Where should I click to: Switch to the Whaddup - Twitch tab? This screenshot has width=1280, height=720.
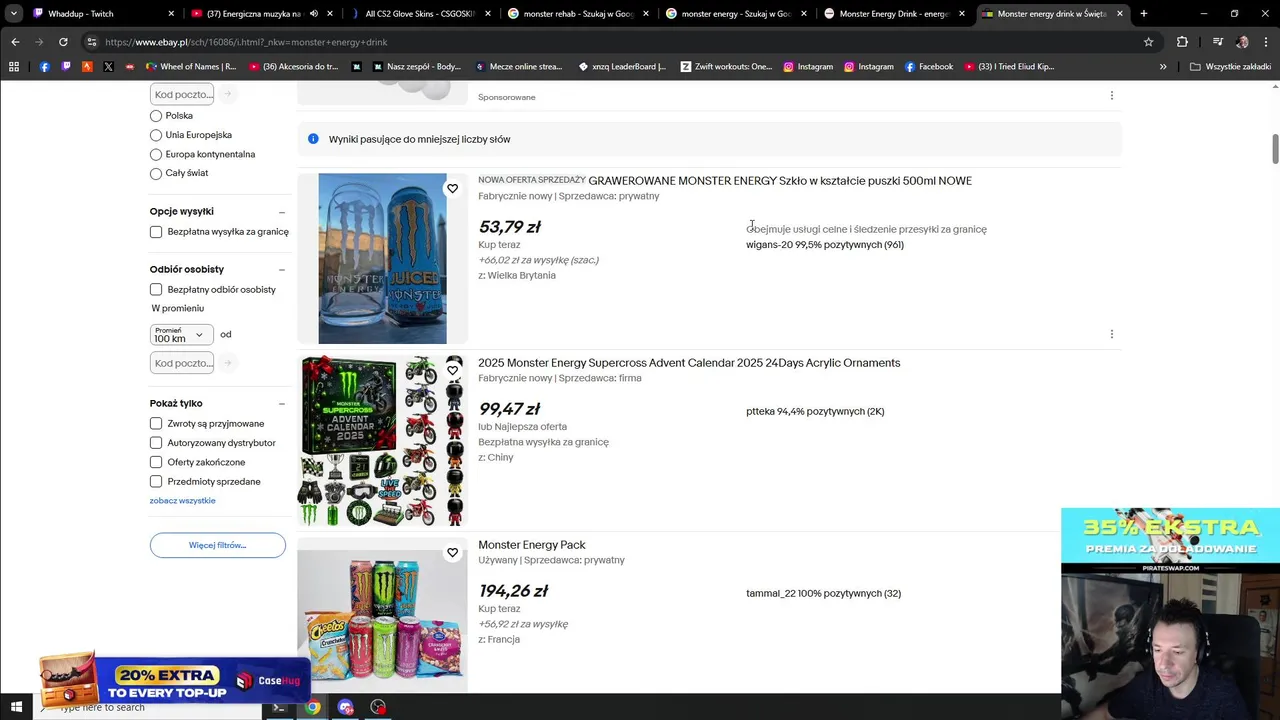click(x=104, y=14)
